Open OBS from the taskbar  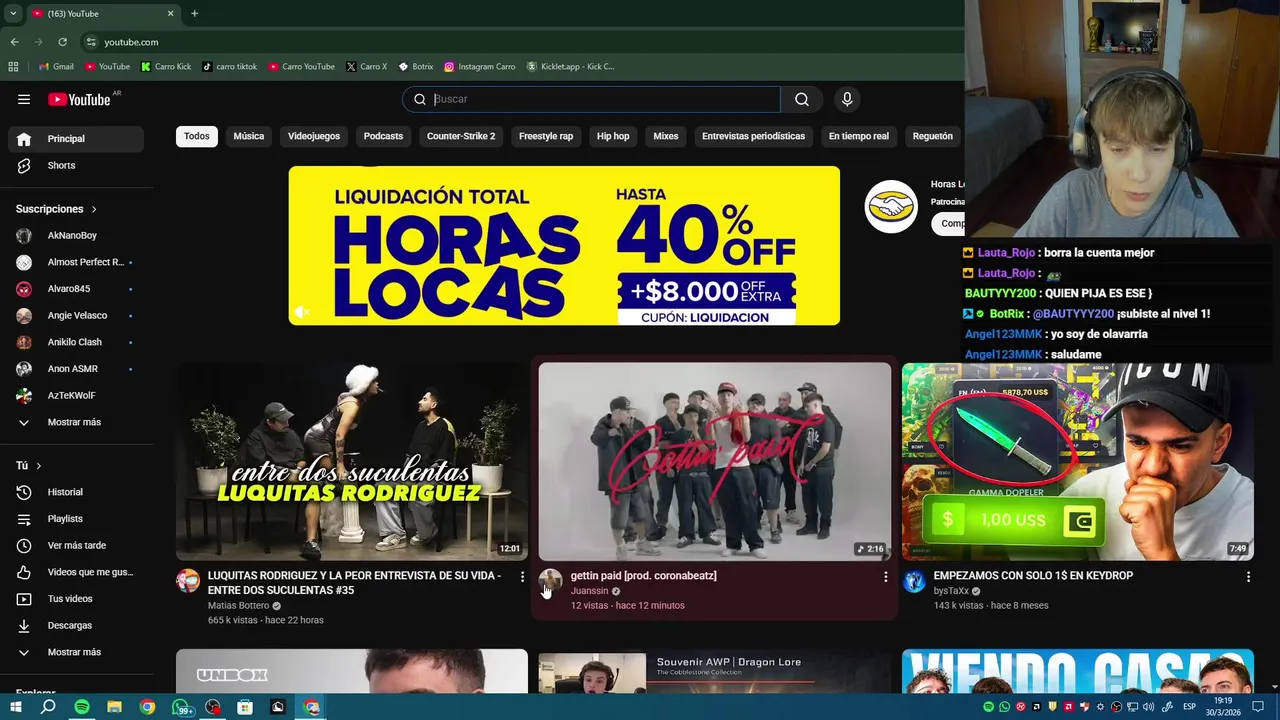pos(212,707)
